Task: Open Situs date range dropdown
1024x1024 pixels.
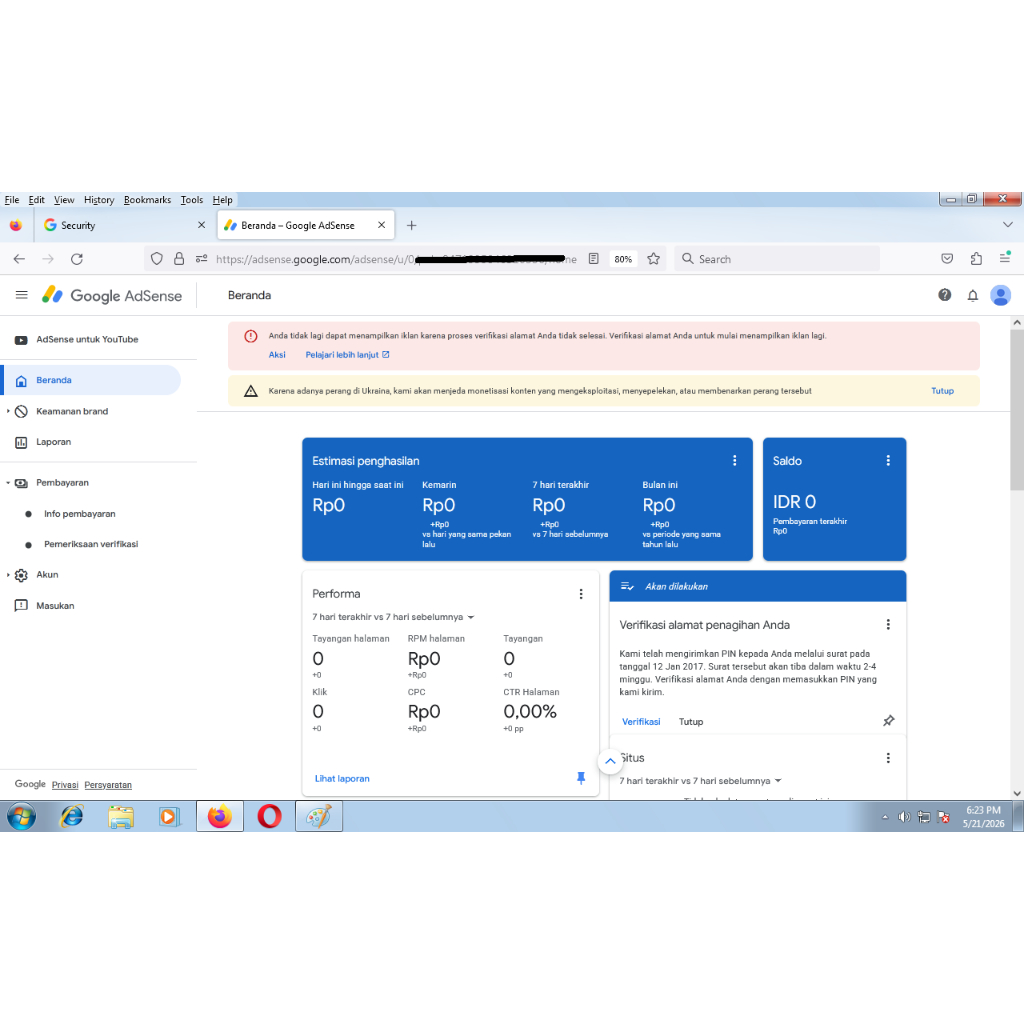Action: pyautogui.click(x=700, y=781)
